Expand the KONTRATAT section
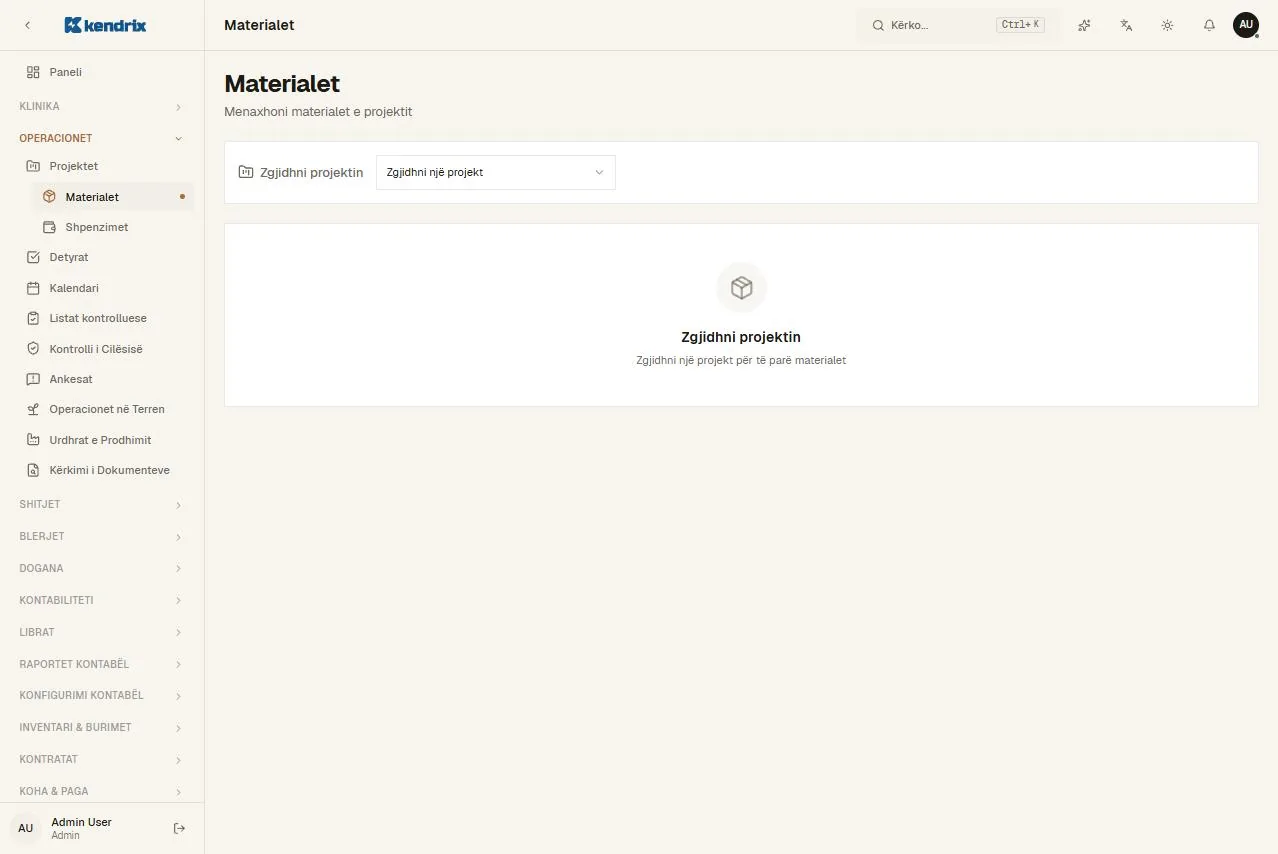This screenshot has height=854, width=1278. 102,759
